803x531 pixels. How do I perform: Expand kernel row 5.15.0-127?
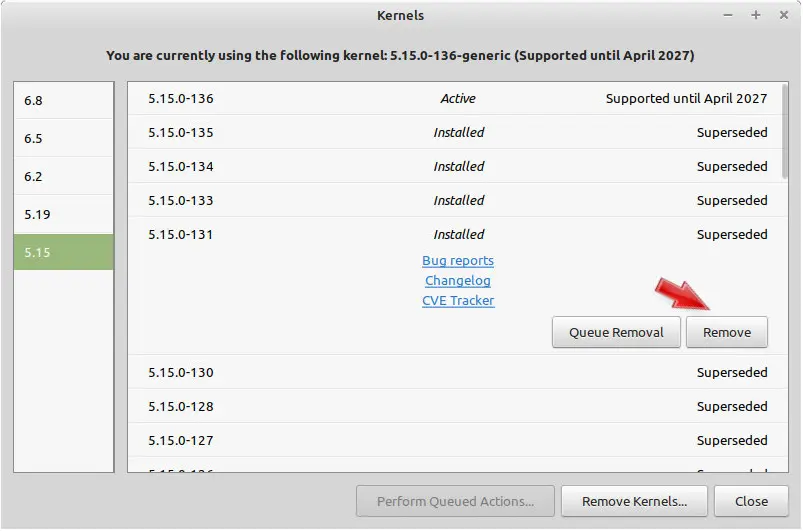pos(455,440)
